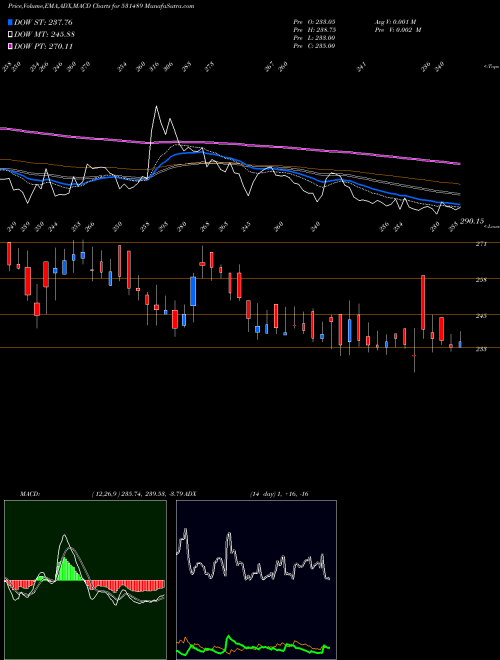500x660 pixels.
Task: Click the blue DOW ST legend swatch
Action: tap(10, 22)
